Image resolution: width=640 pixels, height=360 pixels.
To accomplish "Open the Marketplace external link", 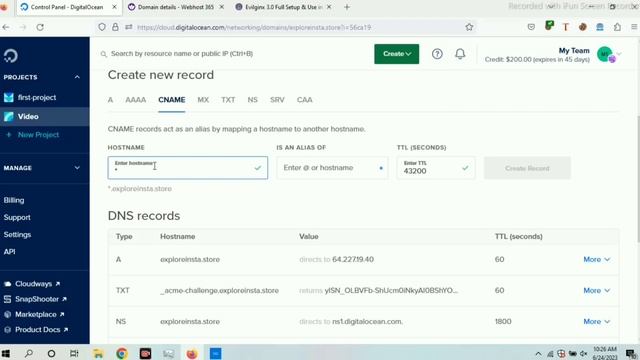I will 34,314.
